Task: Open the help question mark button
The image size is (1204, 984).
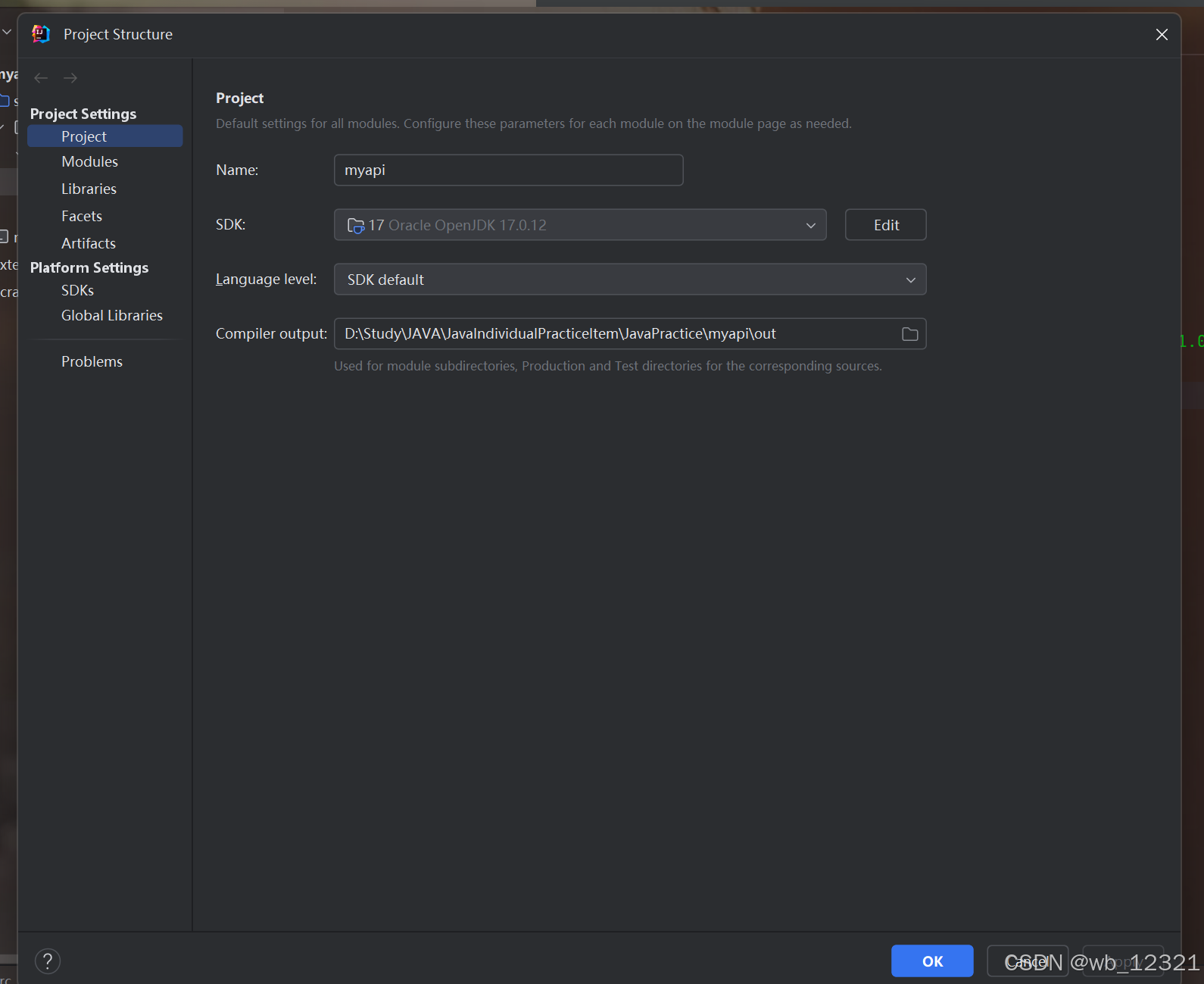Action: (x=48, y=961)
